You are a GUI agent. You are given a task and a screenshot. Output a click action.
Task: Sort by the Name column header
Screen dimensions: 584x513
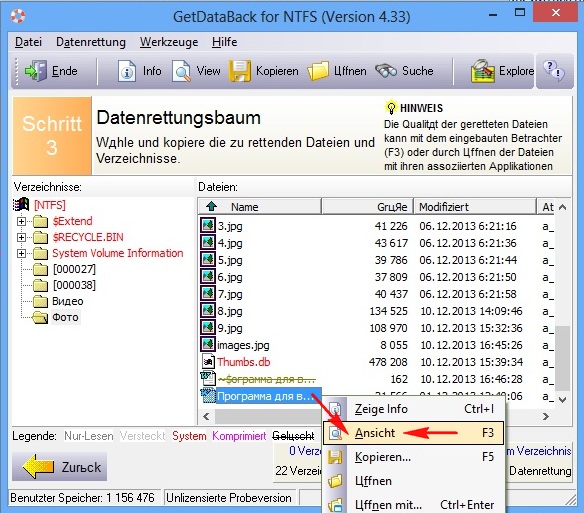(260, 207)
